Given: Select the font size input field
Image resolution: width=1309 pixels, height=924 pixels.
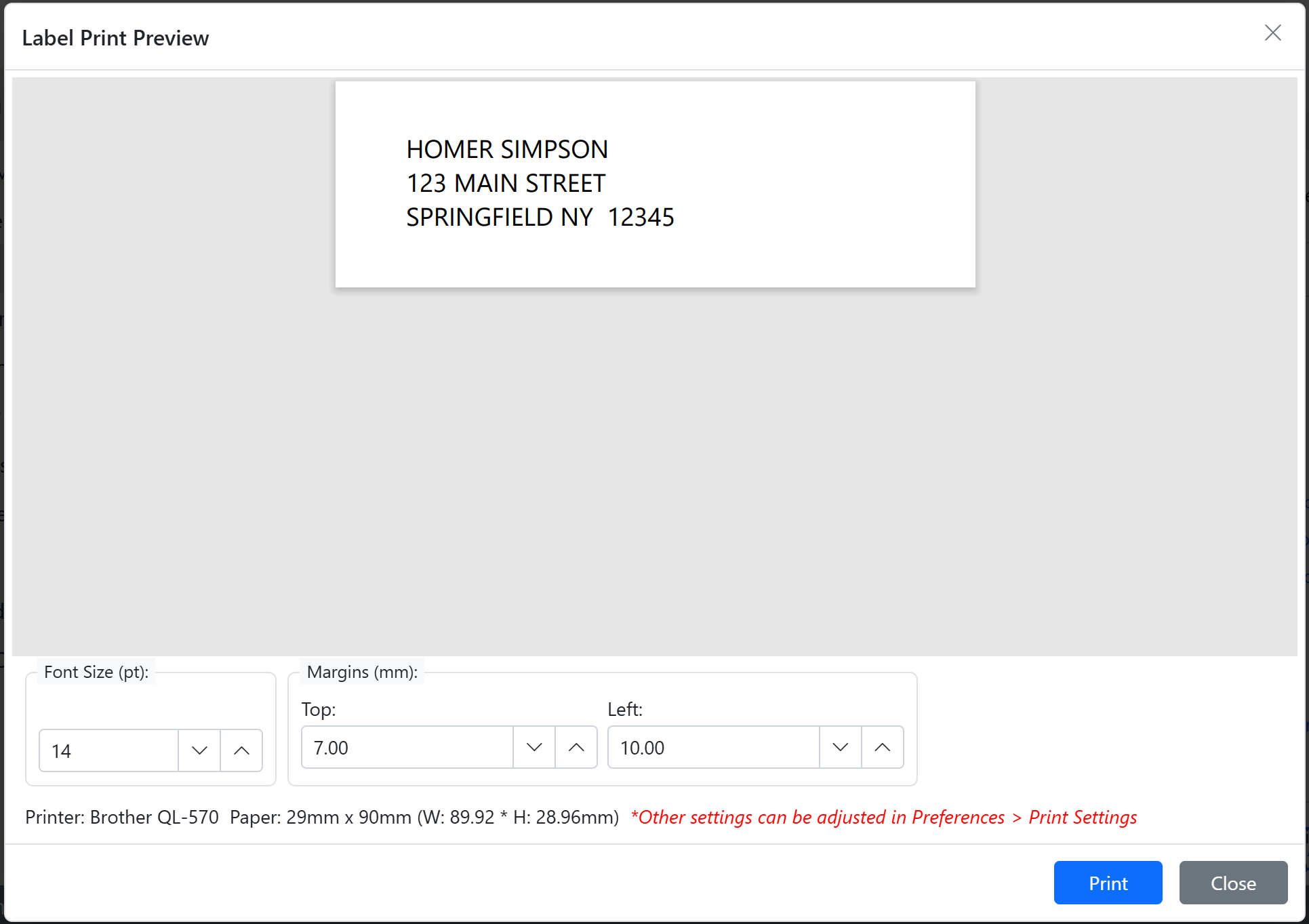Looking at the screenshot, I should pos(108,750).
